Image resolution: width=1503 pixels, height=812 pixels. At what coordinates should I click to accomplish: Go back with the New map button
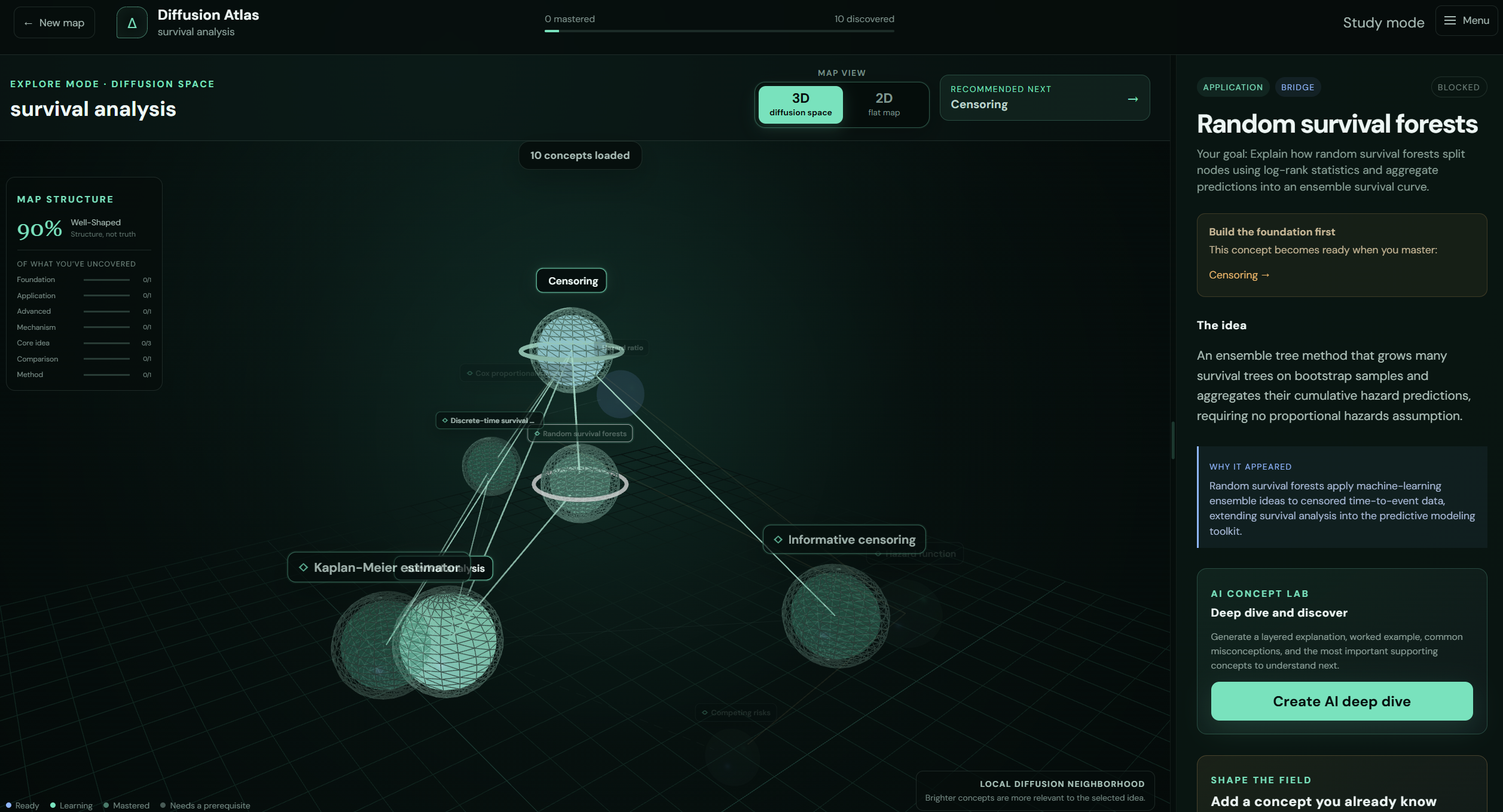54,23
